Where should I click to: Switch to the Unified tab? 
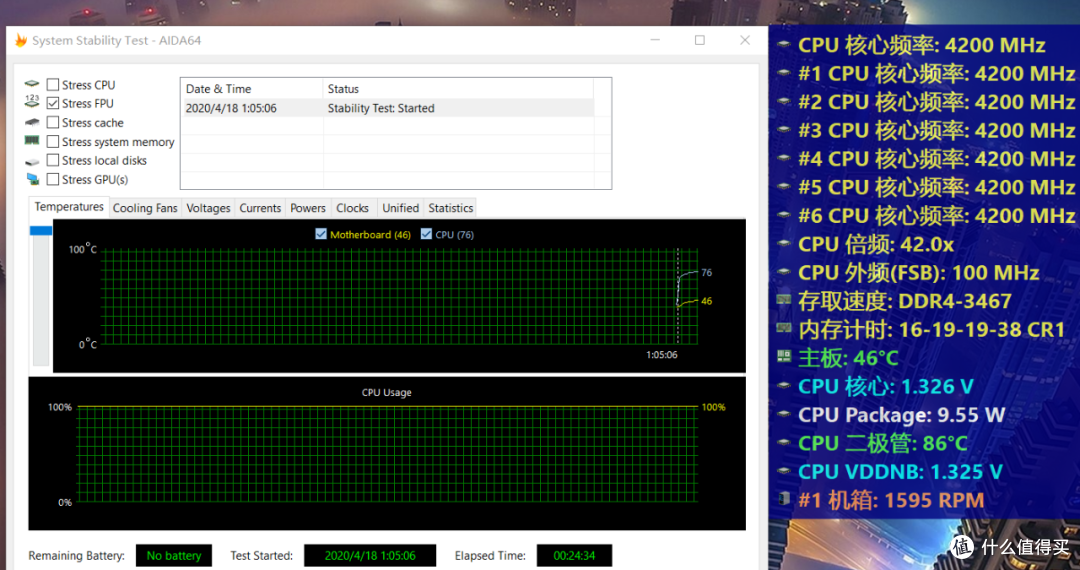(x=400, y=208)
